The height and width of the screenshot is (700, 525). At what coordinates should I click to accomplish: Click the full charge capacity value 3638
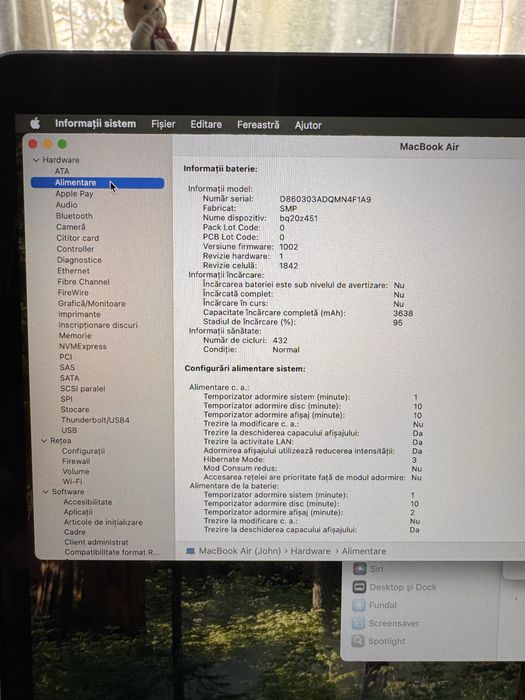coord(403,313)
